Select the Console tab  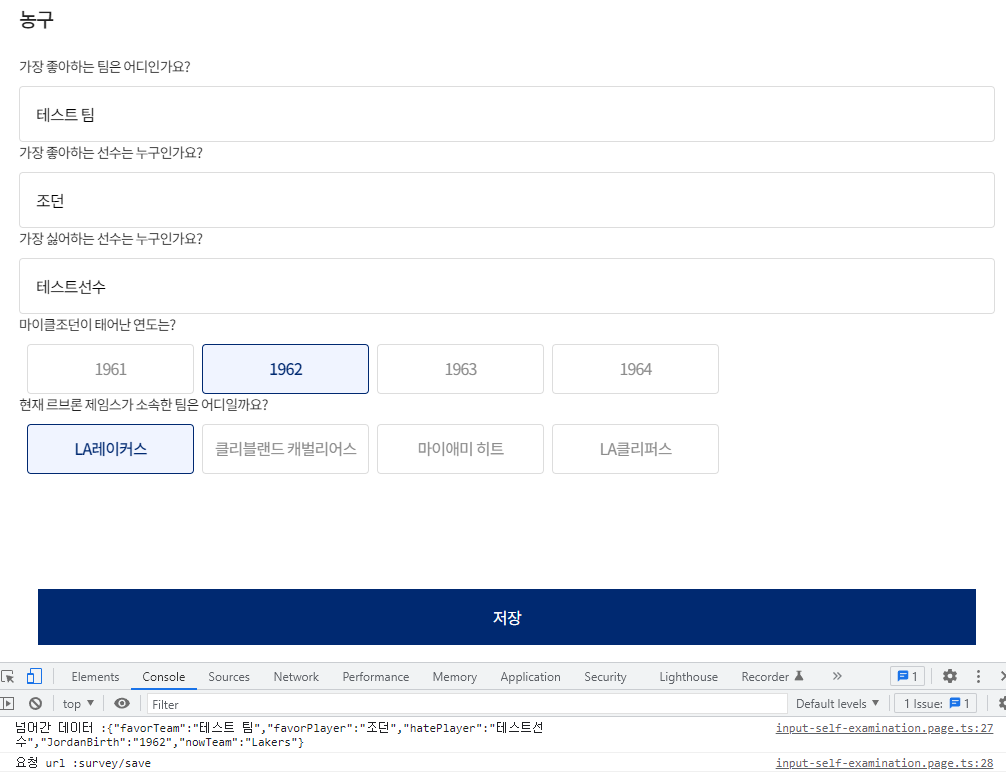coord(164,676)
